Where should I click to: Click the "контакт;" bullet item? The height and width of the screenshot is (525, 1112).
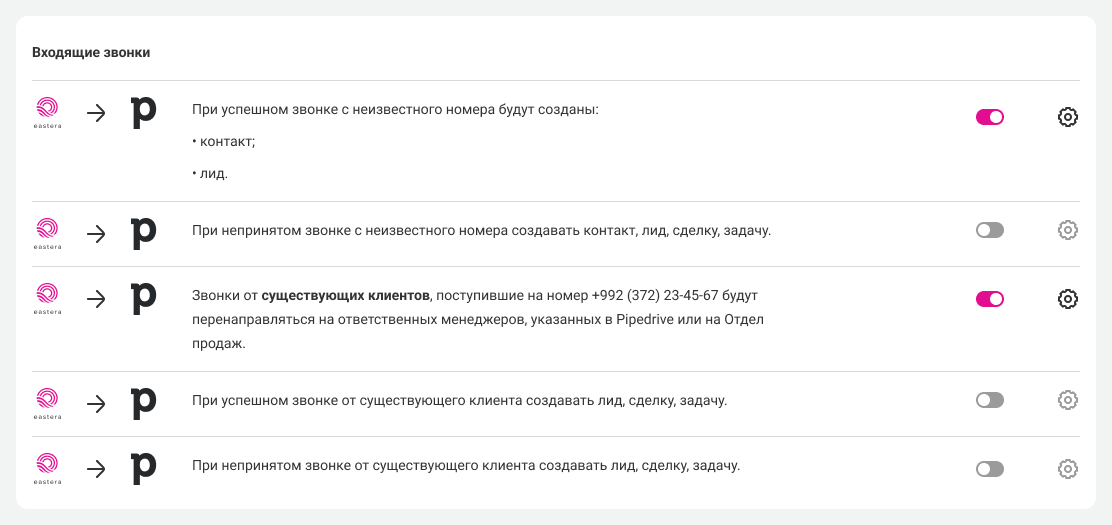[224, 142]
